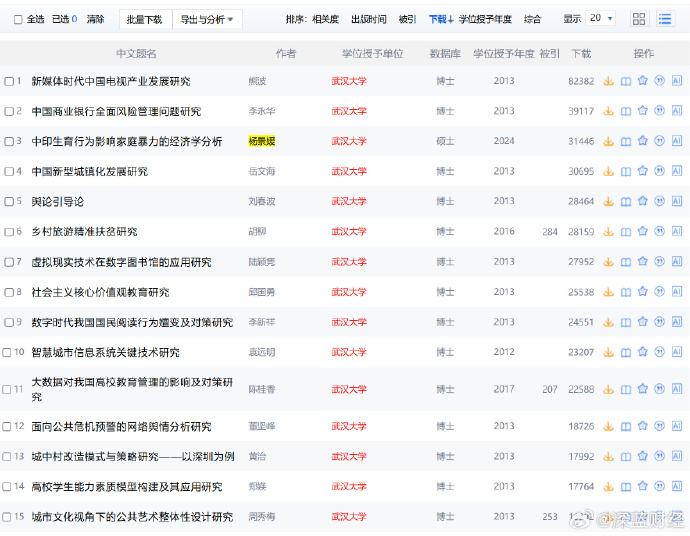The image size is (690, 536).
Task: Click the highlighted author name 杨景媛
Action: pos(262,141)
